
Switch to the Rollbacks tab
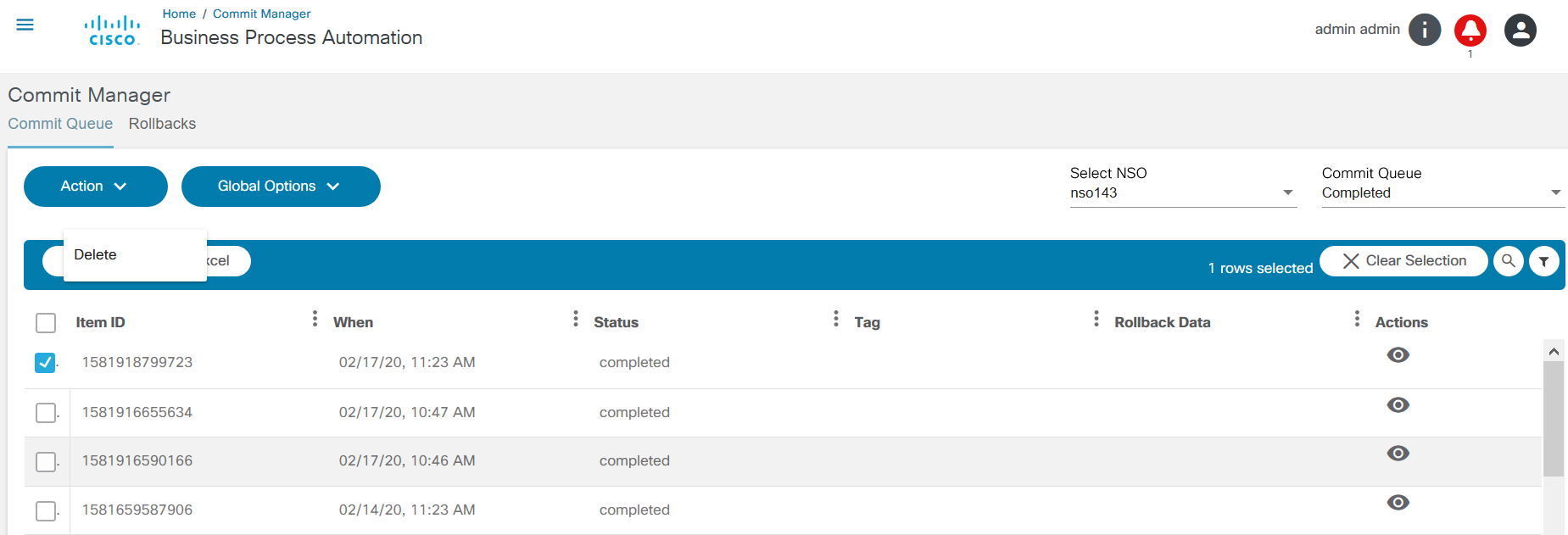click(162, 124)
